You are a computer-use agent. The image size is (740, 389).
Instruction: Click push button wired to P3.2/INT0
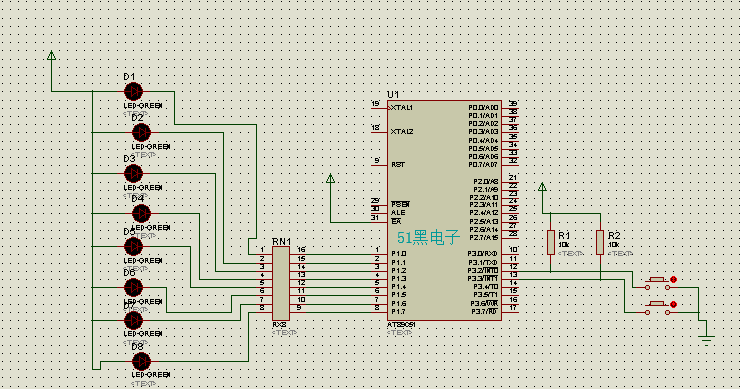(657, 283)
